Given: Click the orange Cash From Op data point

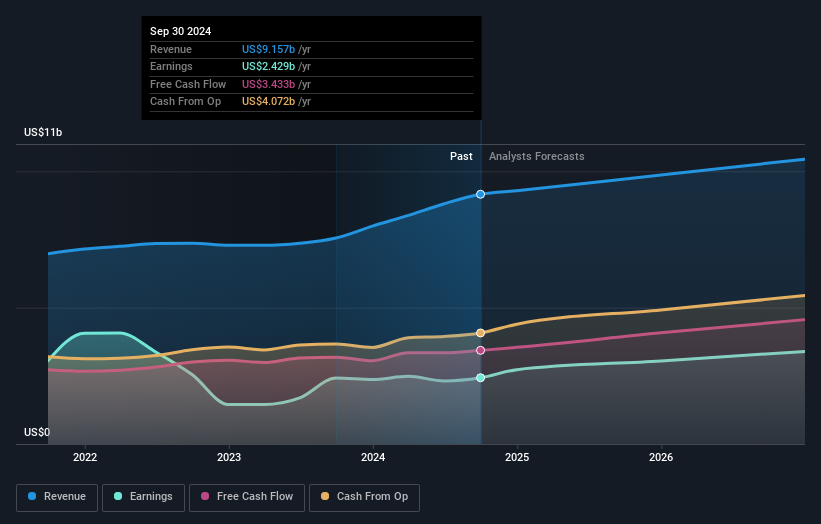Looking at the screenshot, I should coord(480,333).
